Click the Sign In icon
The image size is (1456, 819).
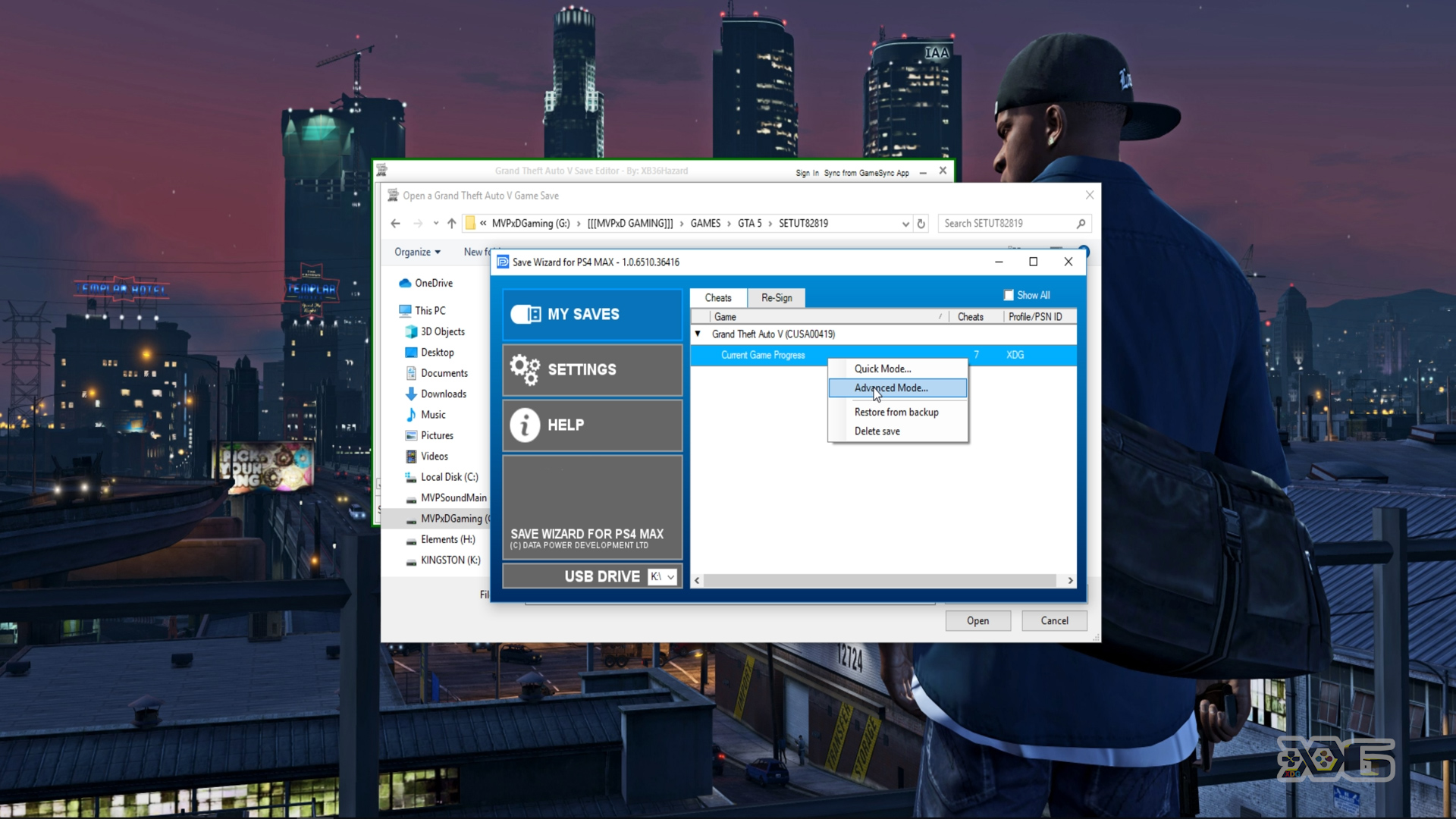pos(806,171)
